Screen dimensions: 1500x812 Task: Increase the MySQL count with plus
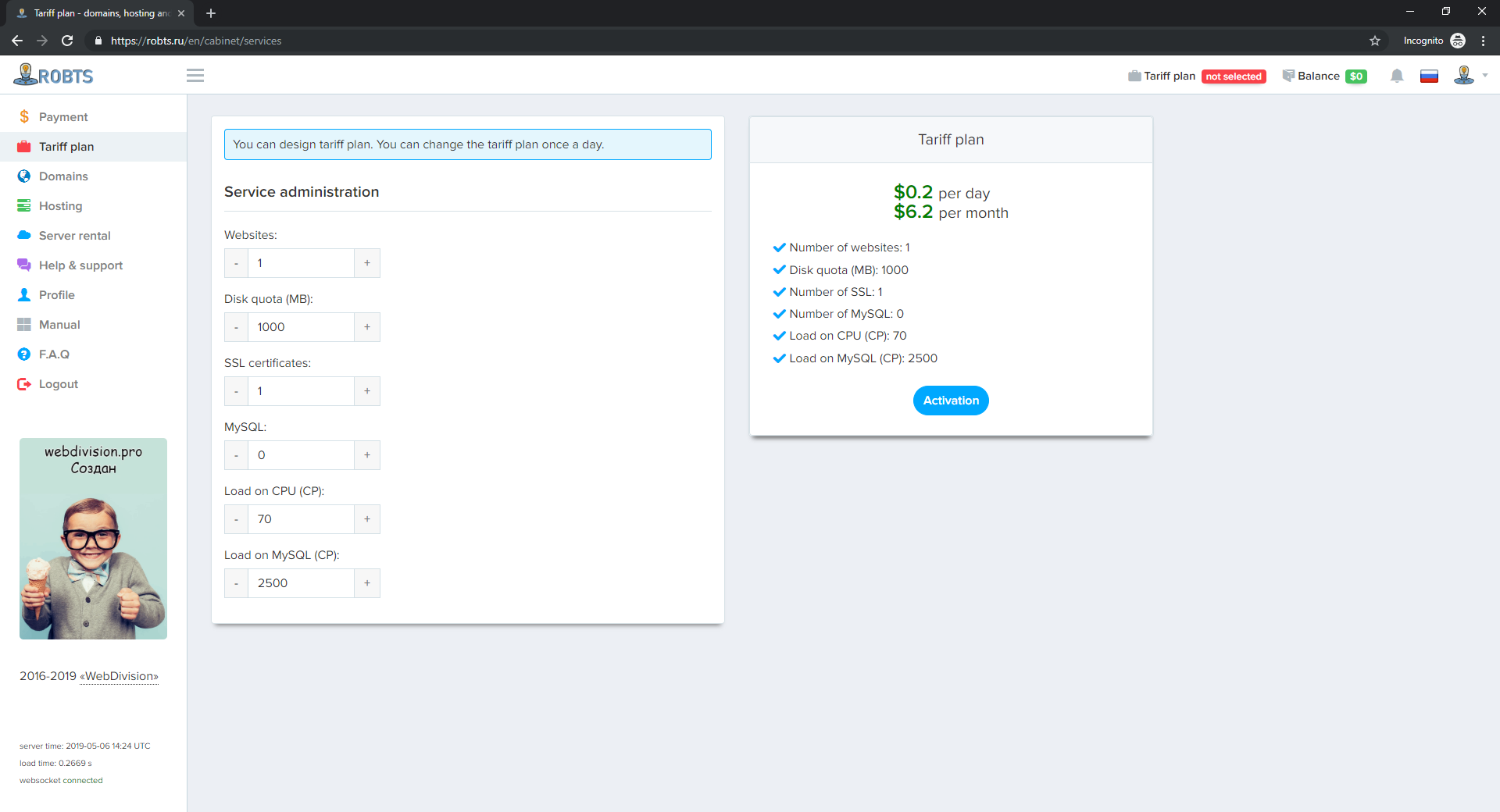pos(367,455)
